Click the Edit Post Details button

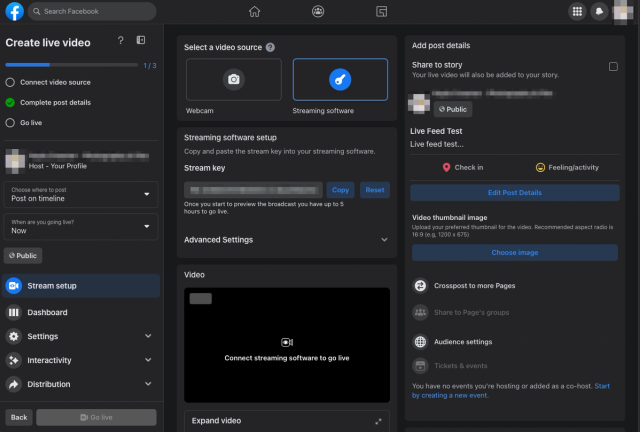(x=515, y=193)
